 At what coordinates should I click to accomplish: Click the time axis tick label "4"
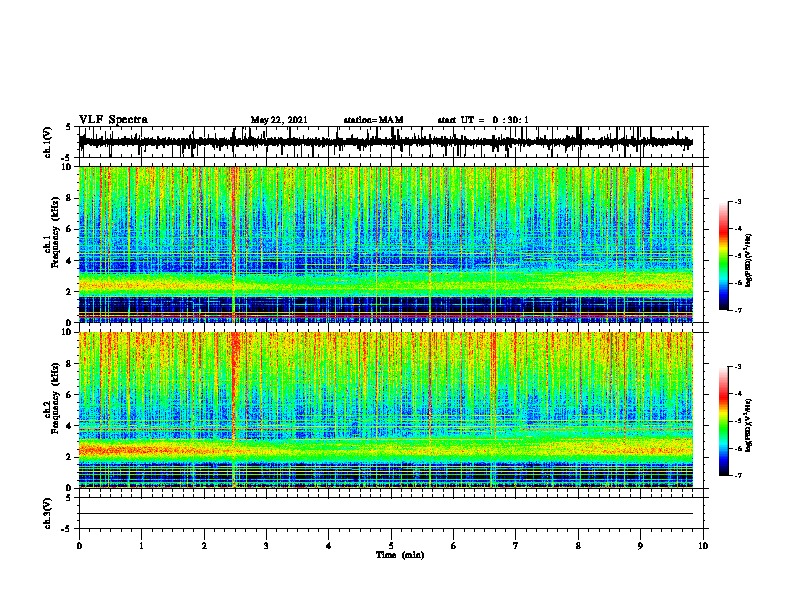329,546
